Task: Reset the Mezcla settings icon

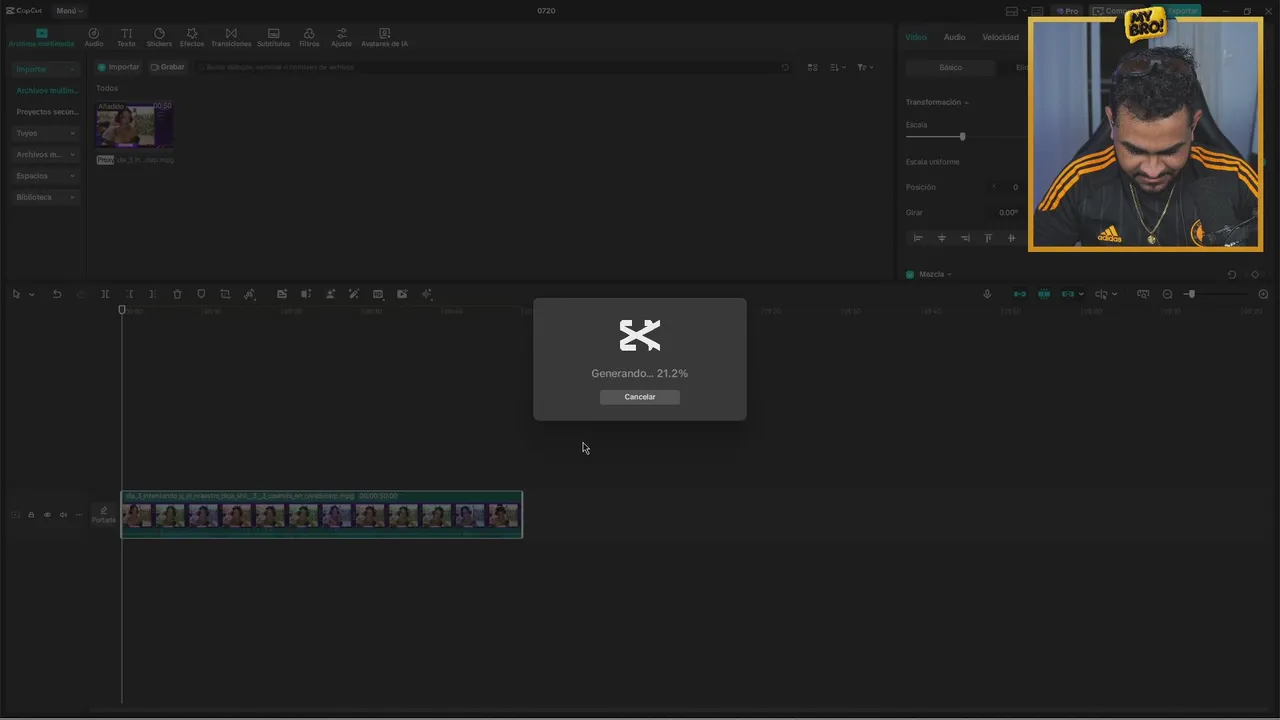Action: coord(1232,274)
